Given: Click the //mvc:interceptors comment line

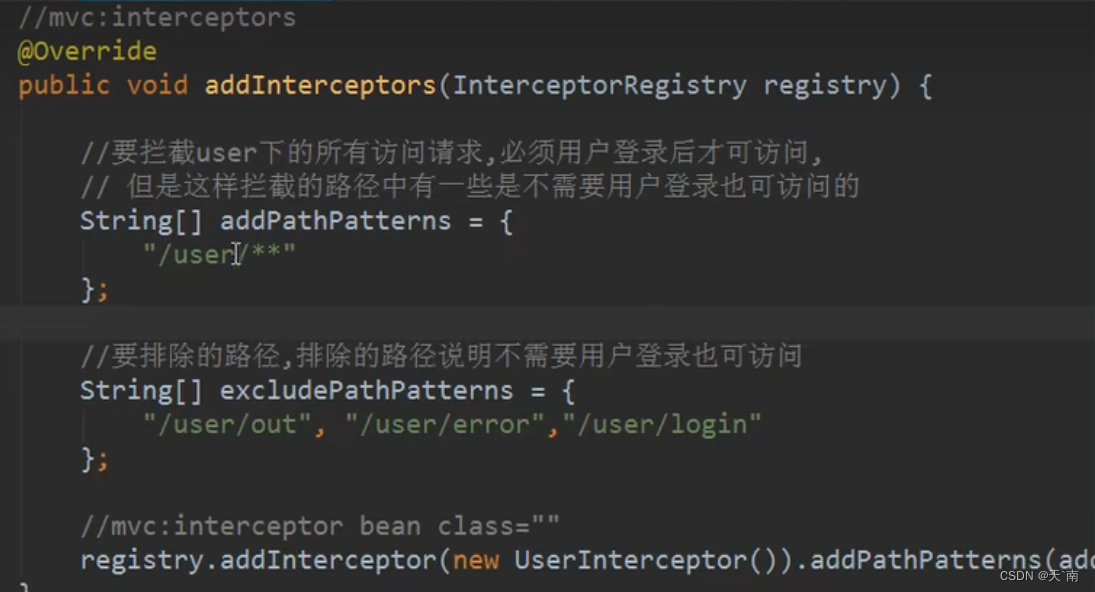Looking at the screenshot, I should pos(157,17).
